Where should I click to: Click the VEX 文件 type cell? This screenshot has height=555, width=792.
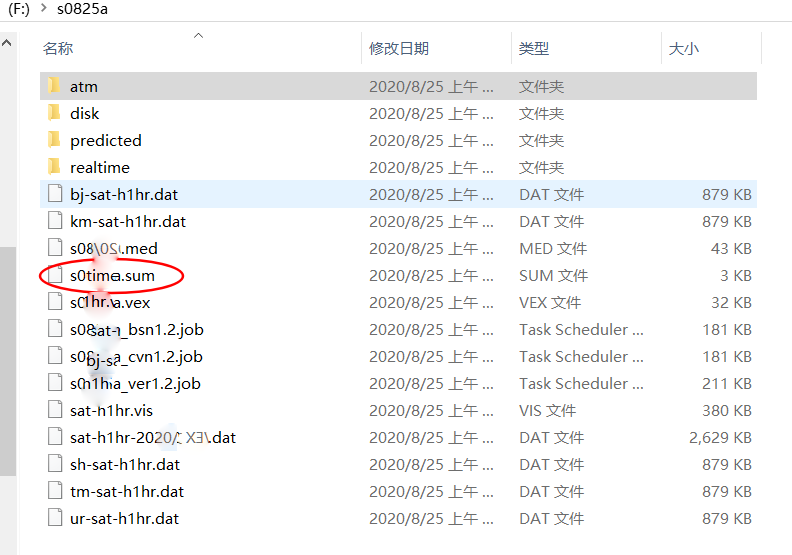click(x=550, y=302)
